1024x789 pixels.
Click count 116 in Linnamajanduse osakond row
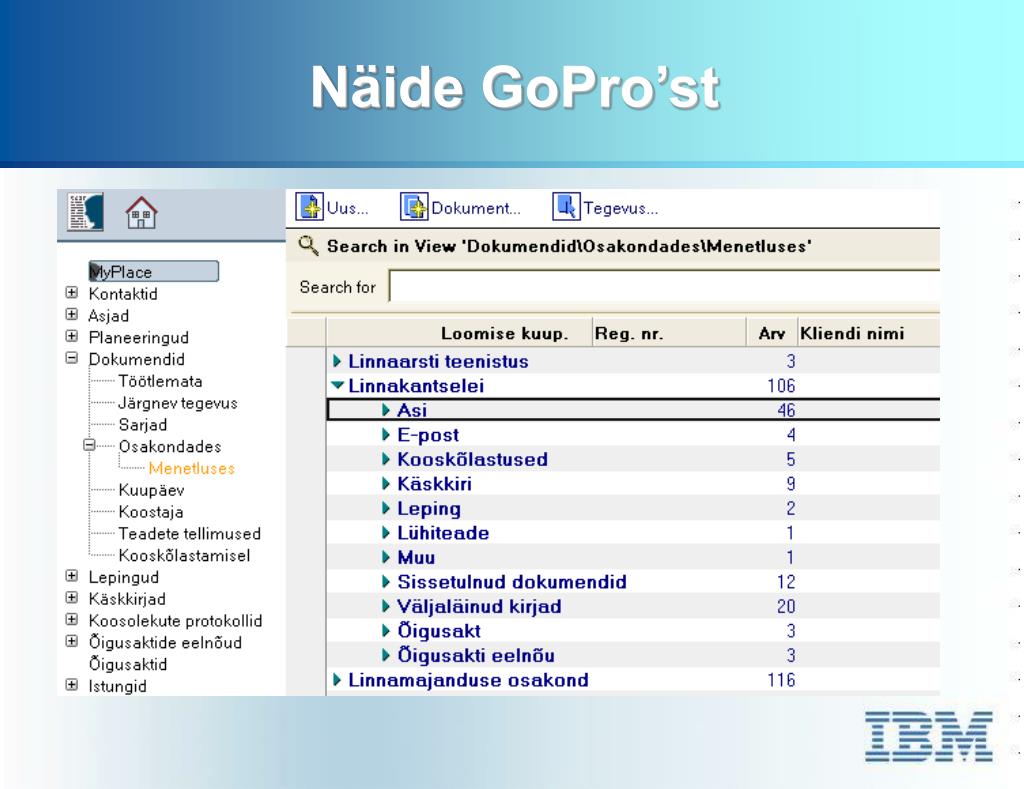tap(781, 679)
